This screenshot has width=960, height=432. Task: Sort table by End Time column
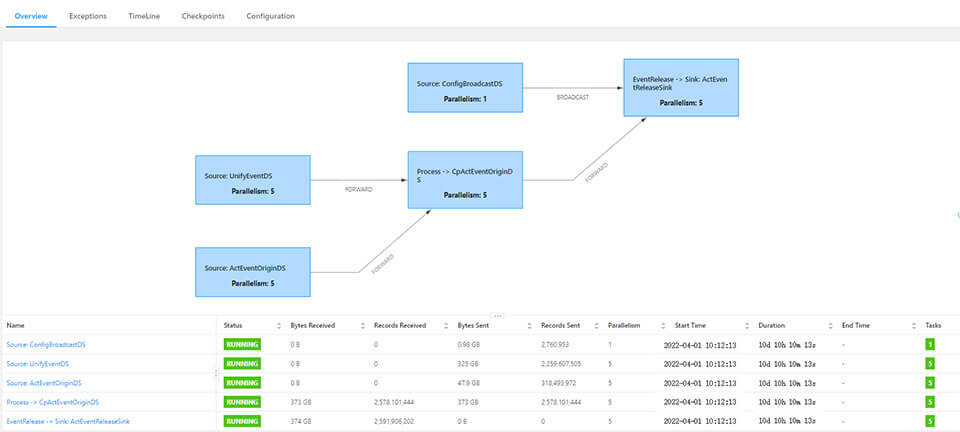[913, 326]
